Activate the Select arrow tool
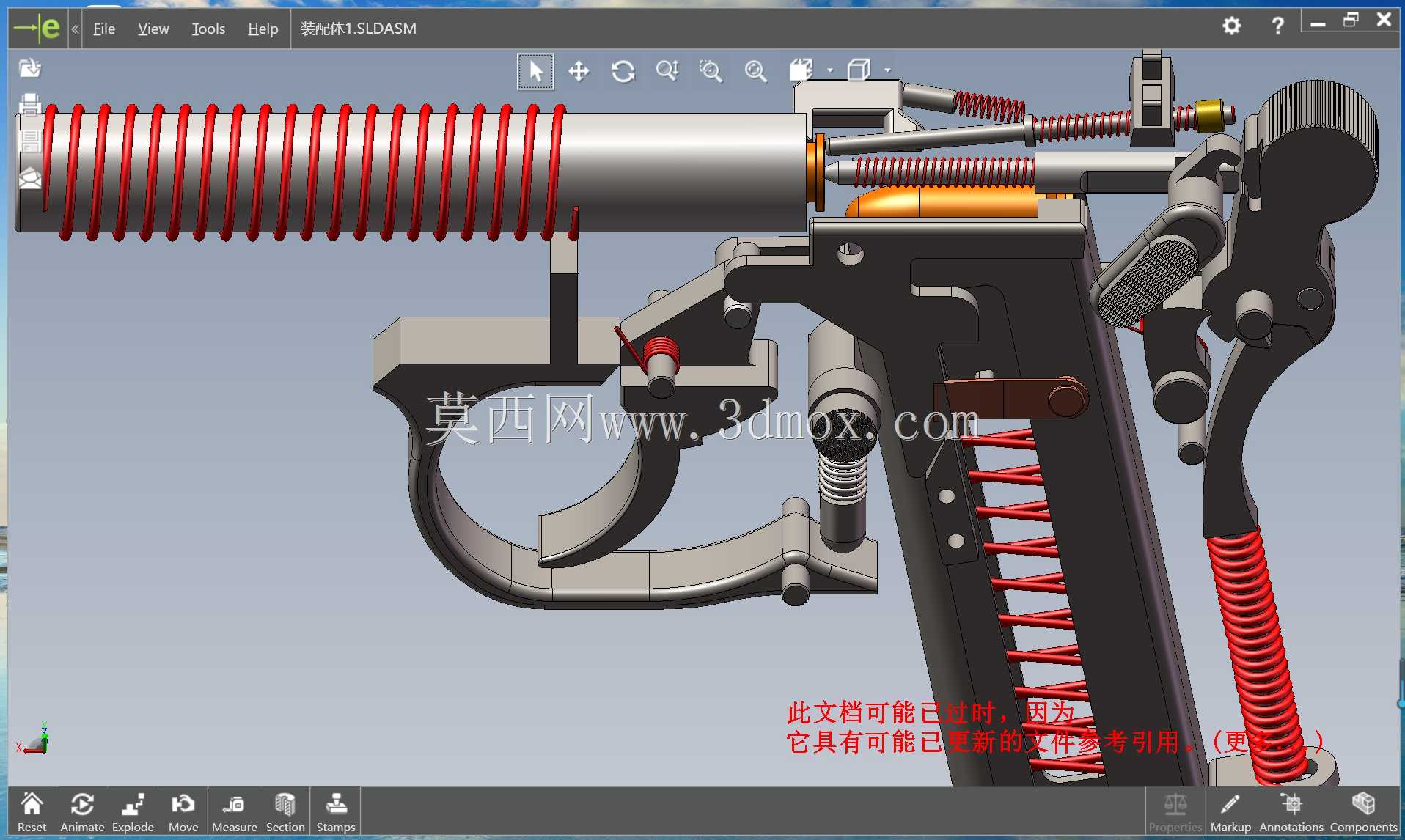The width and height of the screenshot is (1405, 840). pos(535,71)
